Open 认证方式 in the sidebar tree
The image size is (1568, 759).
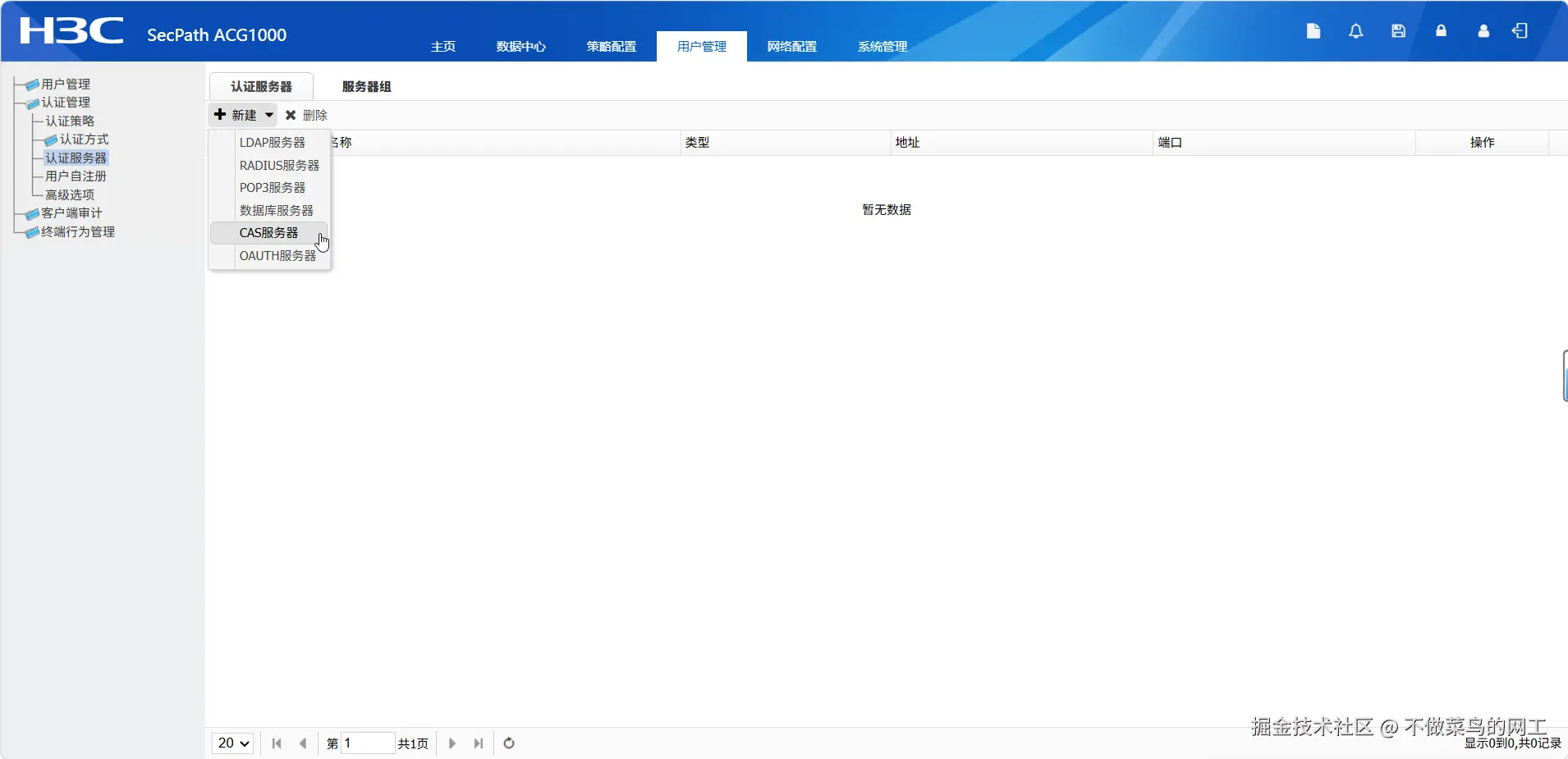point(84,139)
